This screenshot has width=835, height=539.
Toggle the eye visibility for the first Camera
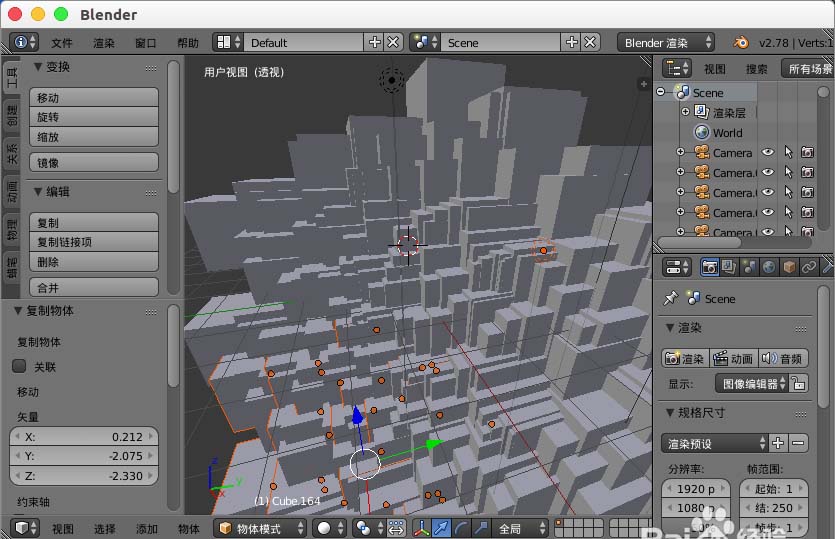pyautogui.click(x=767, y=152)
